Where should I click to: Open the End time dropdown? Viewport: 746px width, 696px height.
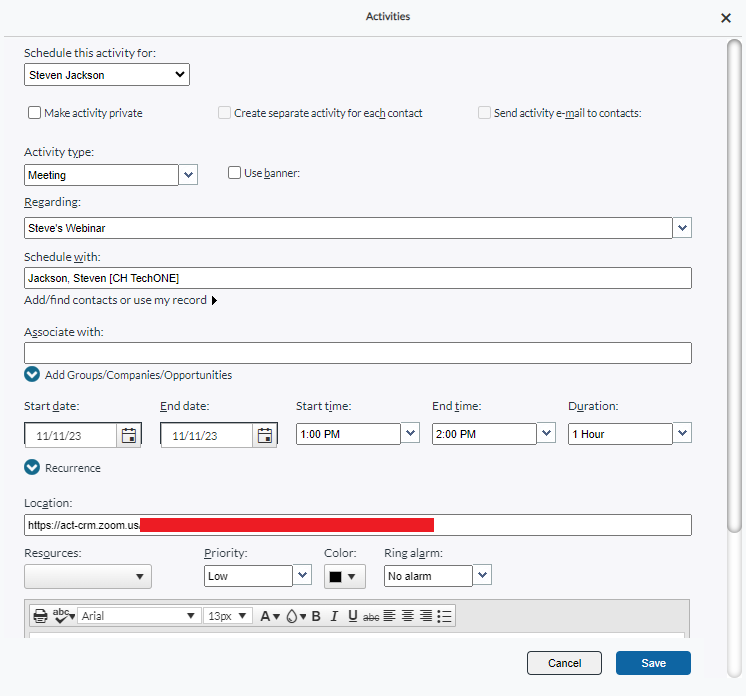546,433
